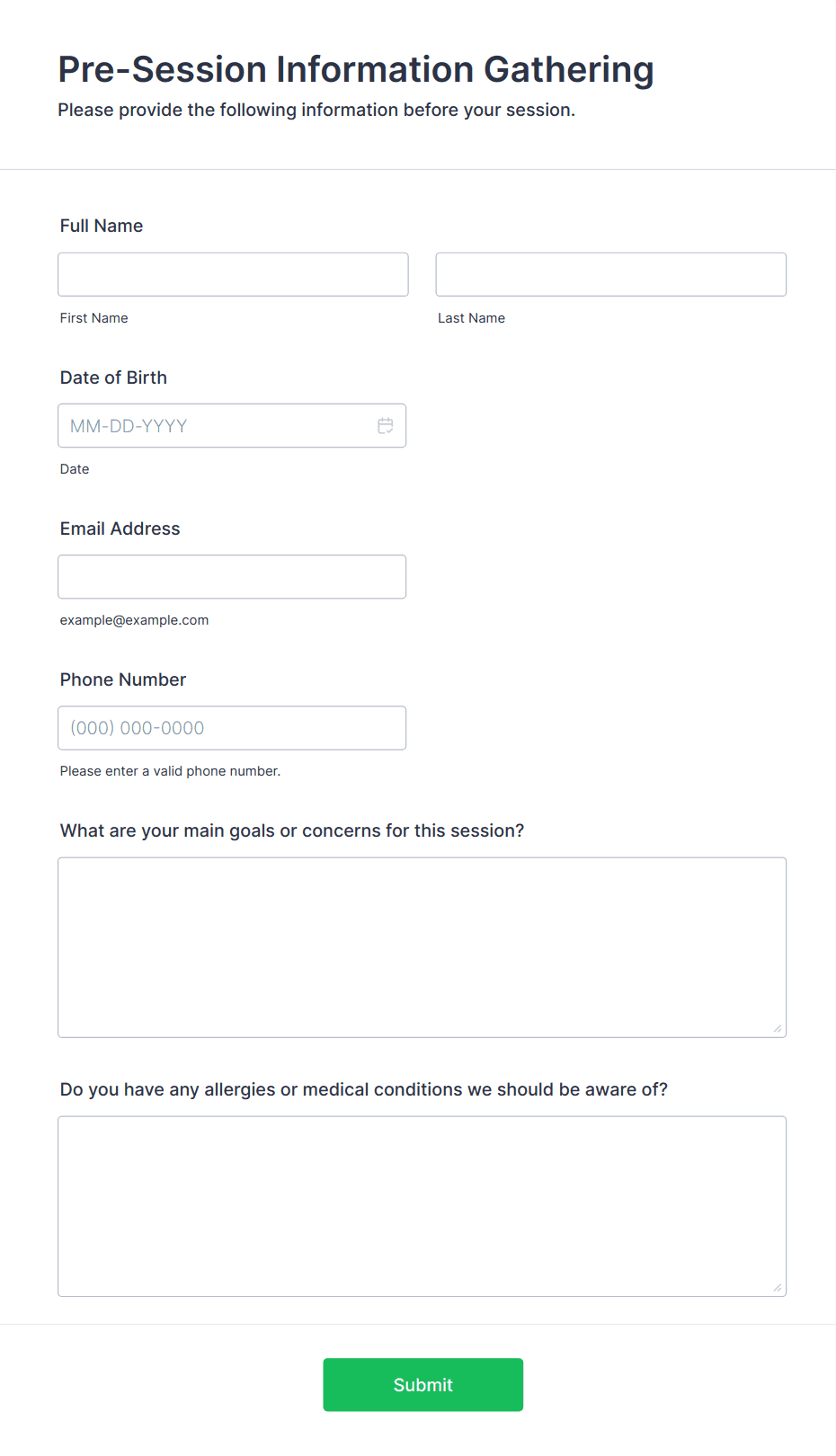Focus the Last Name text box

click(x=610, y=274)
